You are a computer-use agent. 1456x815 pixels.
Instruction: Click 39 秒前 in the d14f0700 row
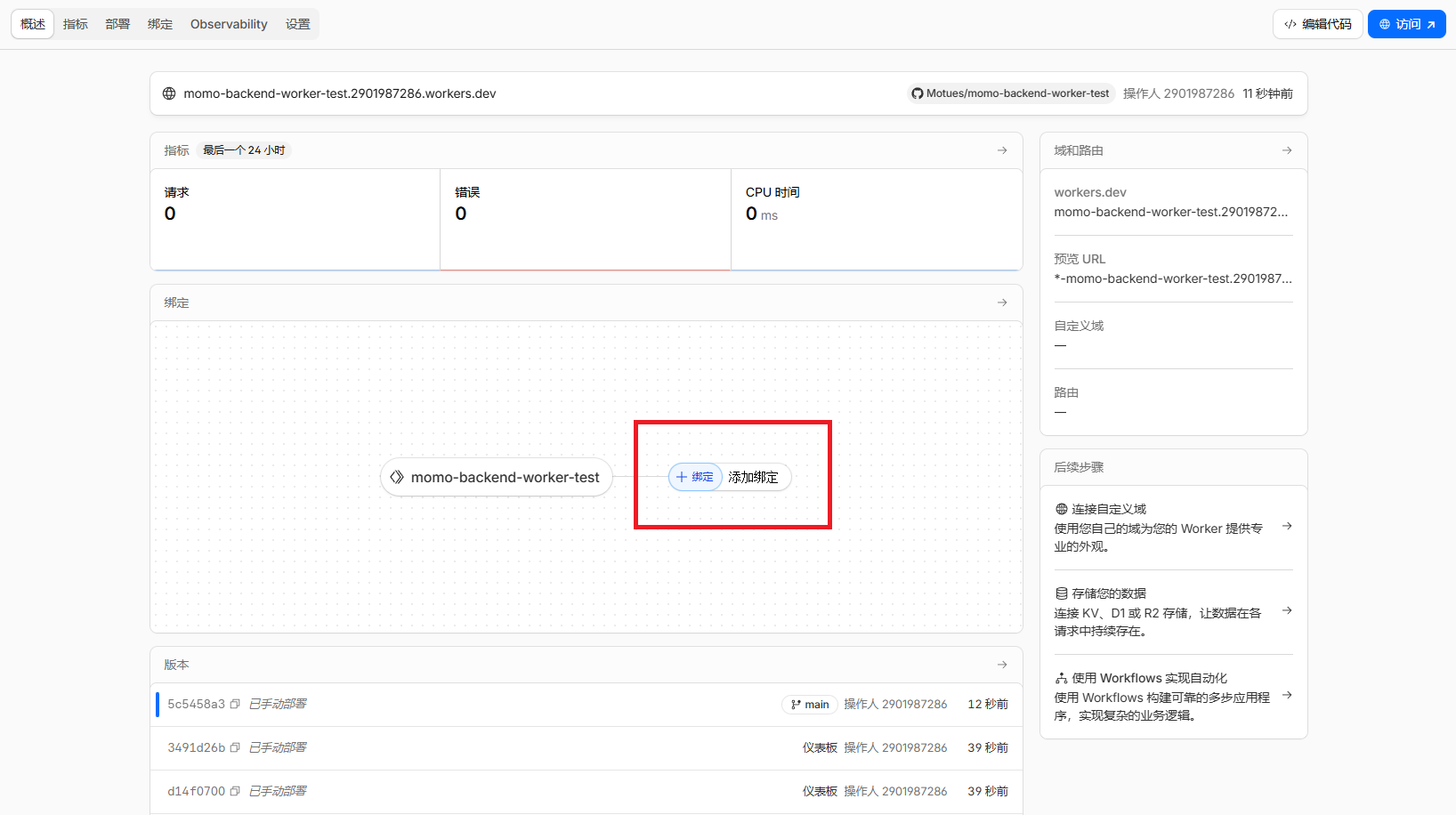(988, 791)
